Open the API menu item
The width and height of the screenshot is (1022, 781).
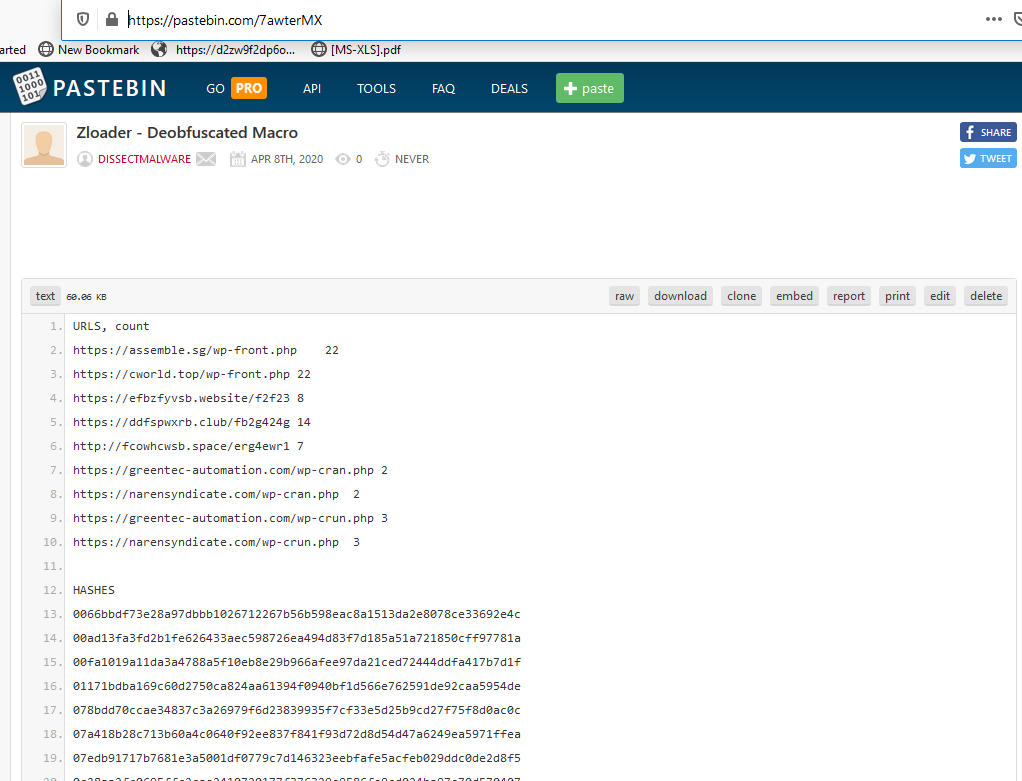tap(312, 89)
